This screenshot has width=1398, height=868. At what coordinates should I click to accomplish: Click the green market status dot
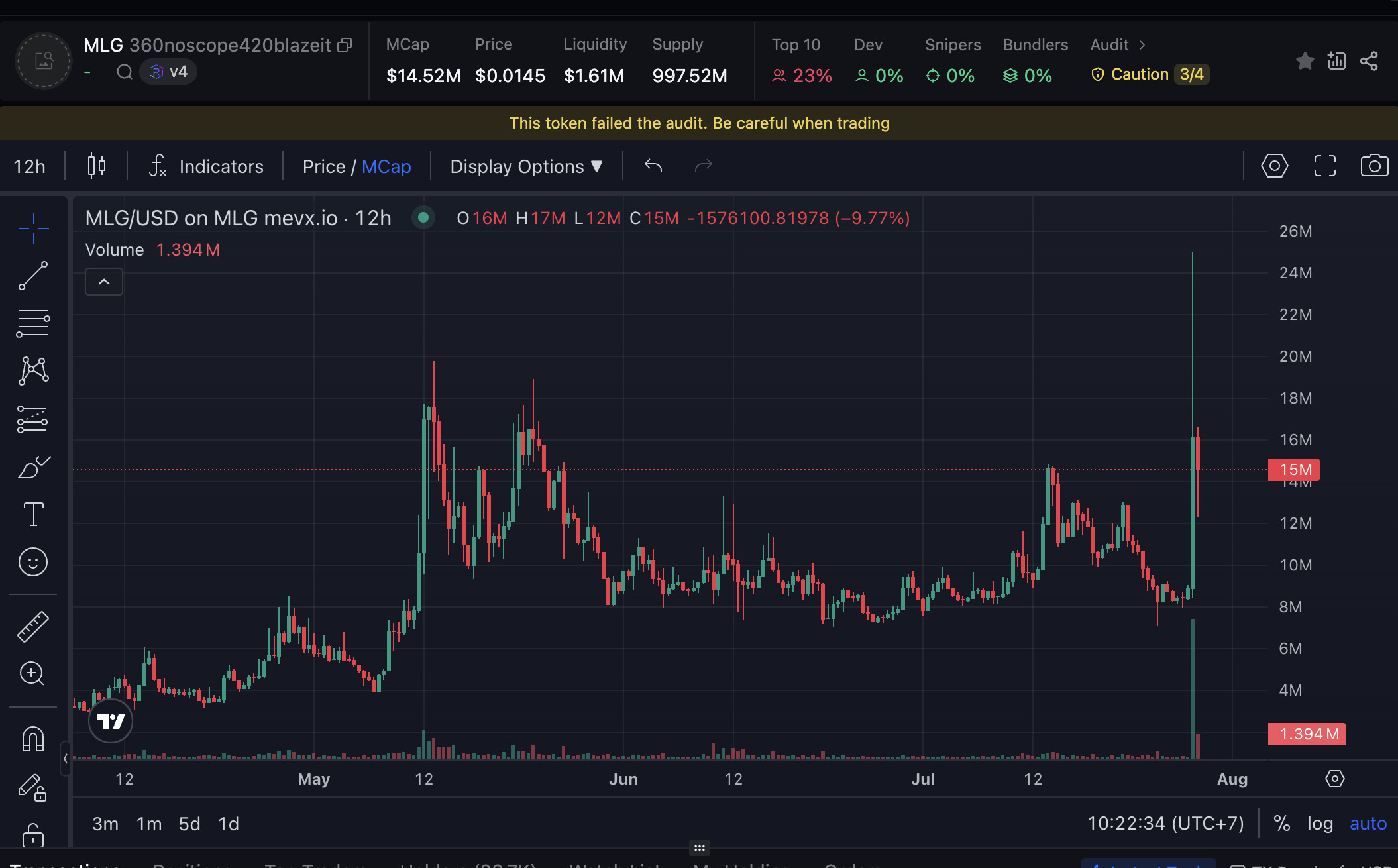tap(423, 217)
